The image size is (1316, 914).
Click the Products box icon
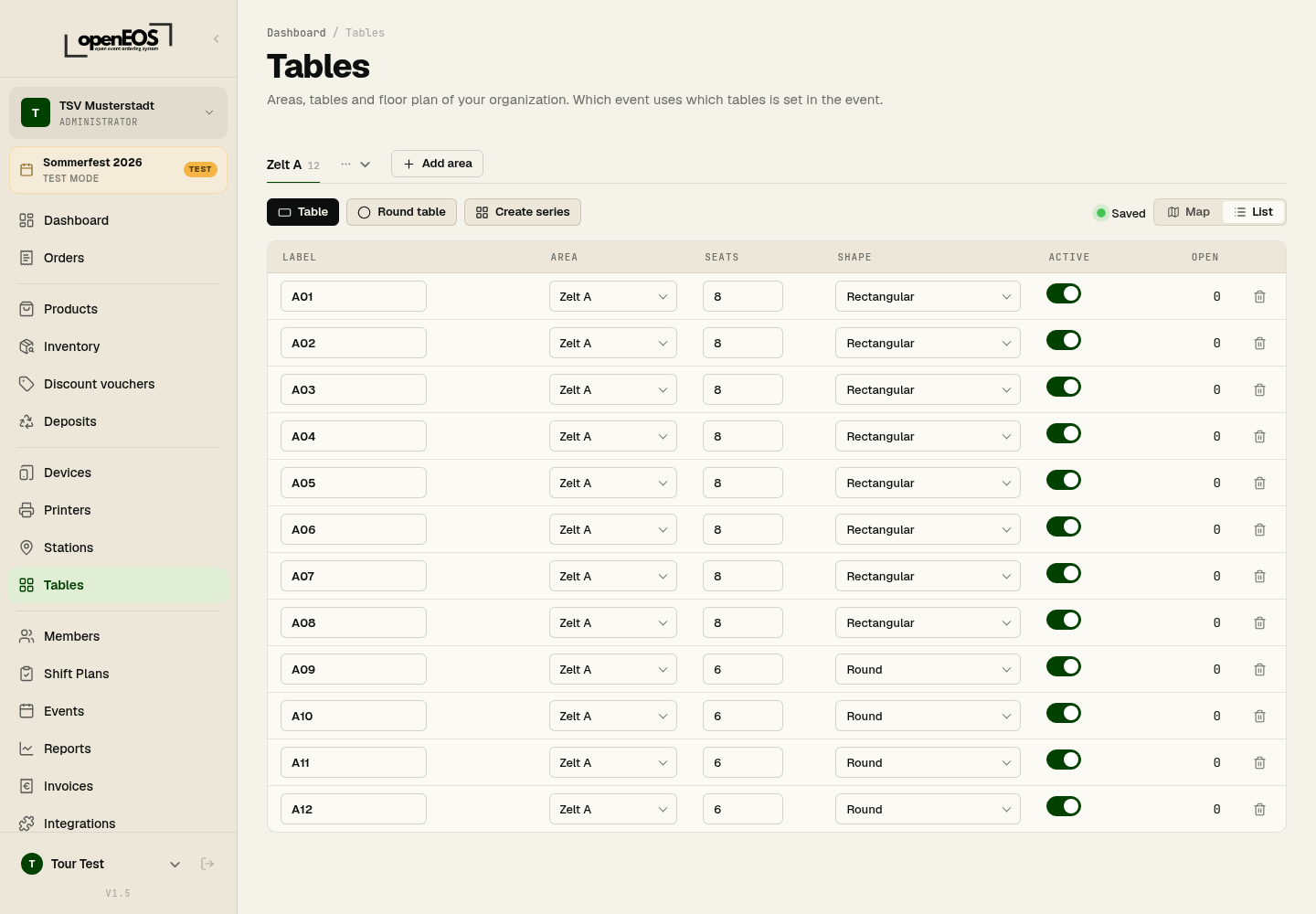point(27,309)
